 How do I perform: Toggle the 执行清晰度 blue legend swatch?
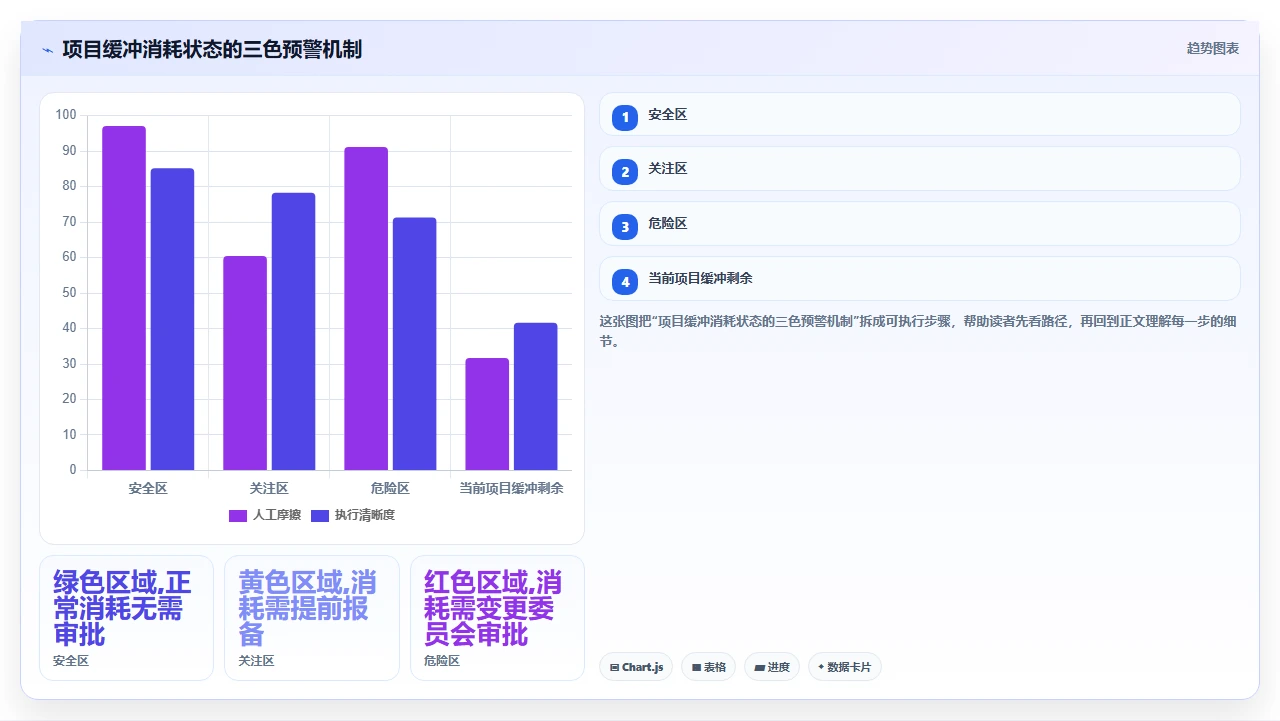coord(320,515)
